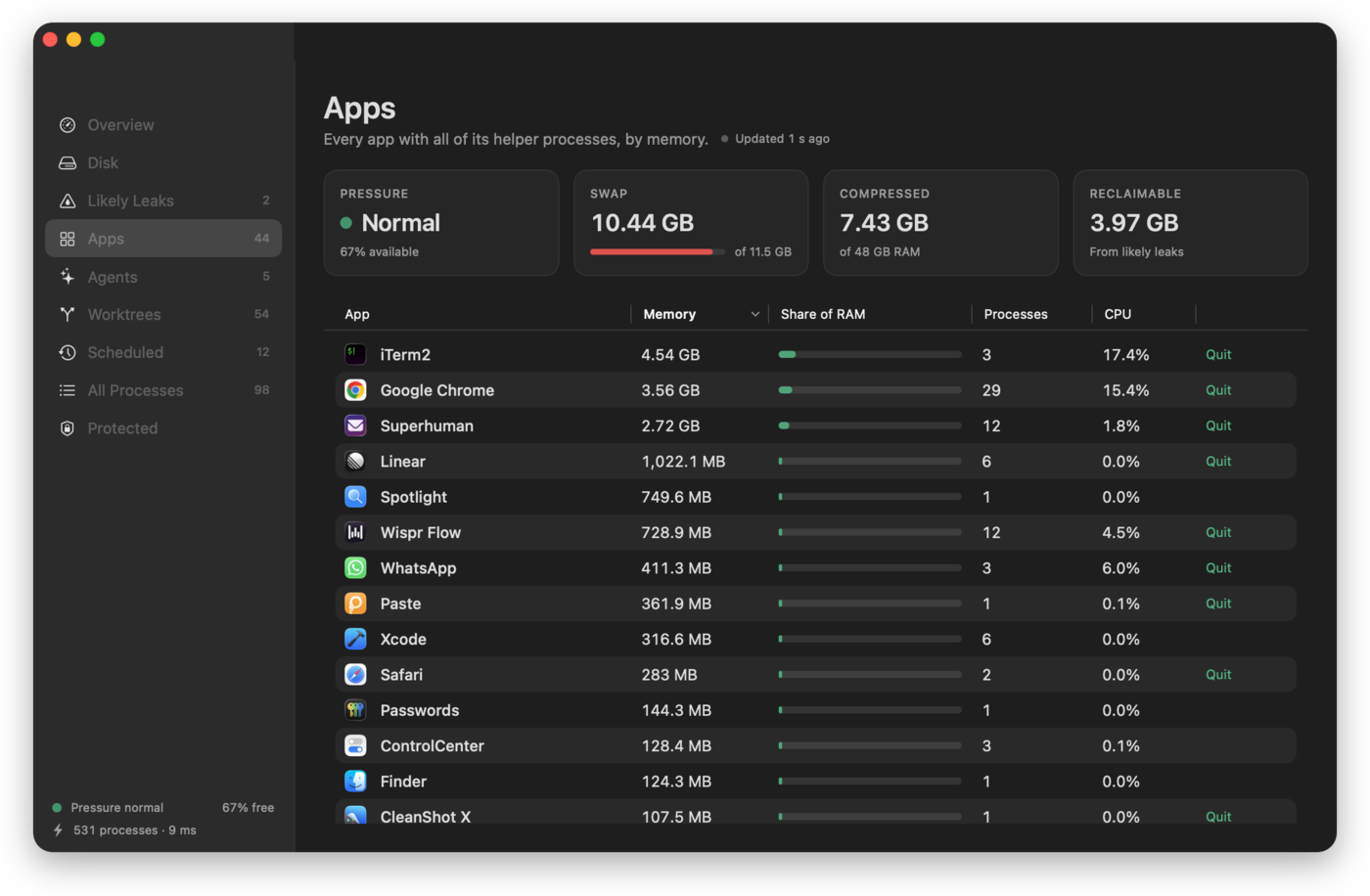Click the Agents sparkle icon in sidebar
Screen dimensions: 1370x896
[68, 277]
